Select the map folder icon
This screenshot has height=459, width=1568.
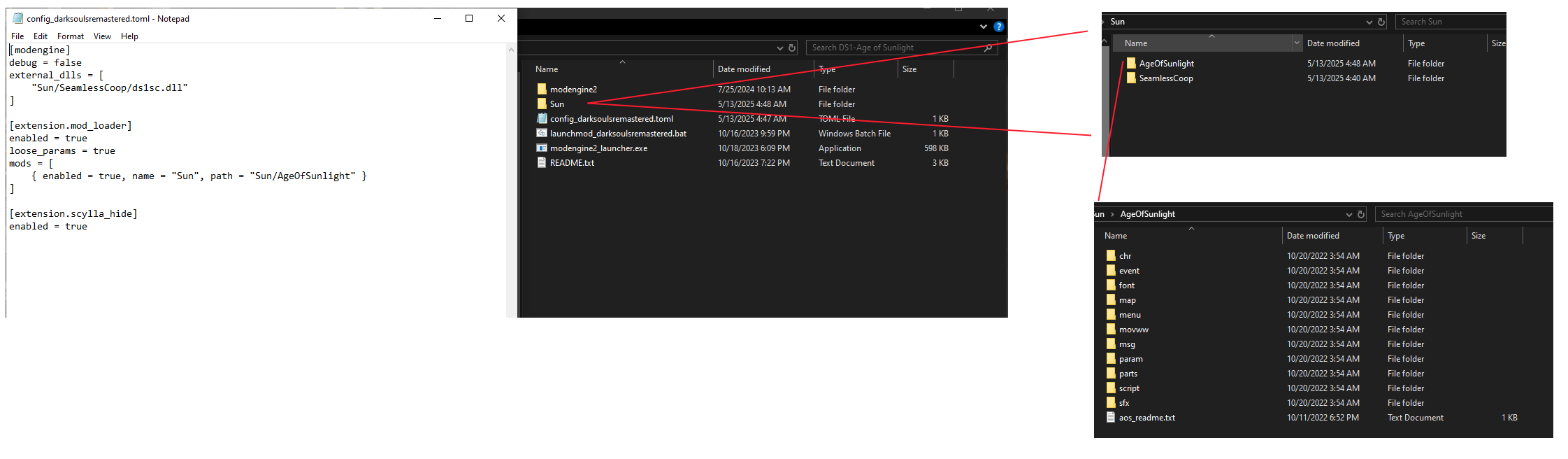tap(1111, 299)
